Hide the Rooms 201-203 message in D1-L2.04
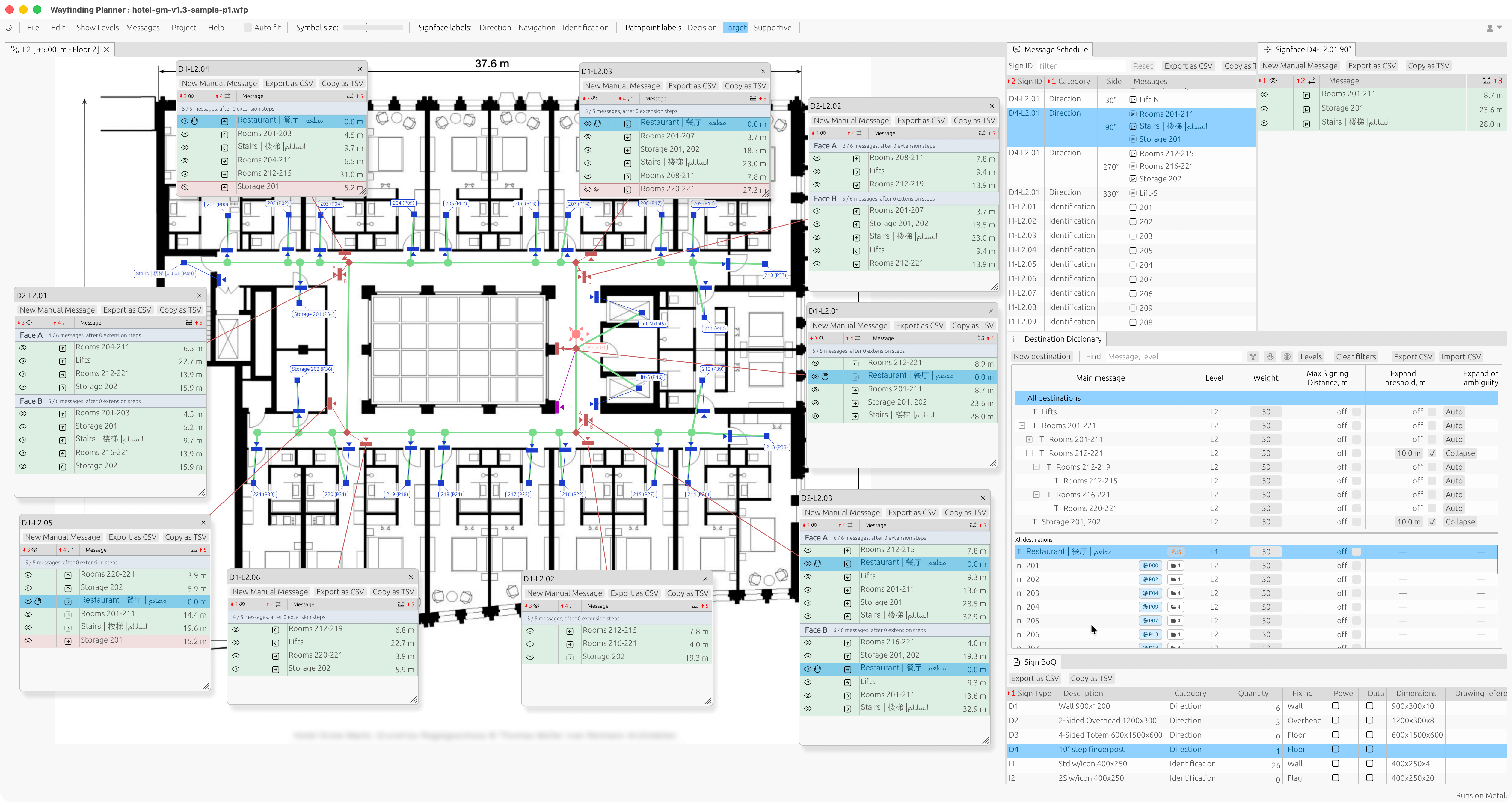 pyautogui.click(x=185, y=135)
